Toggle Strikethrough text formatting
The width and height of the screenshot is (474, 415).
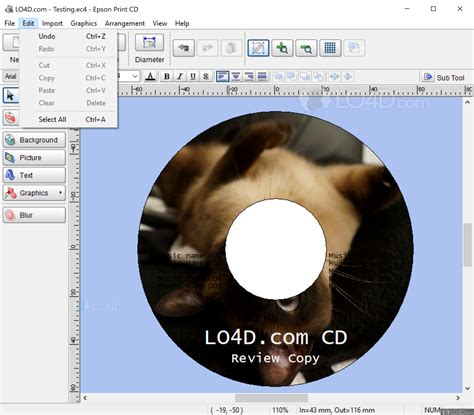coord(206,77)
